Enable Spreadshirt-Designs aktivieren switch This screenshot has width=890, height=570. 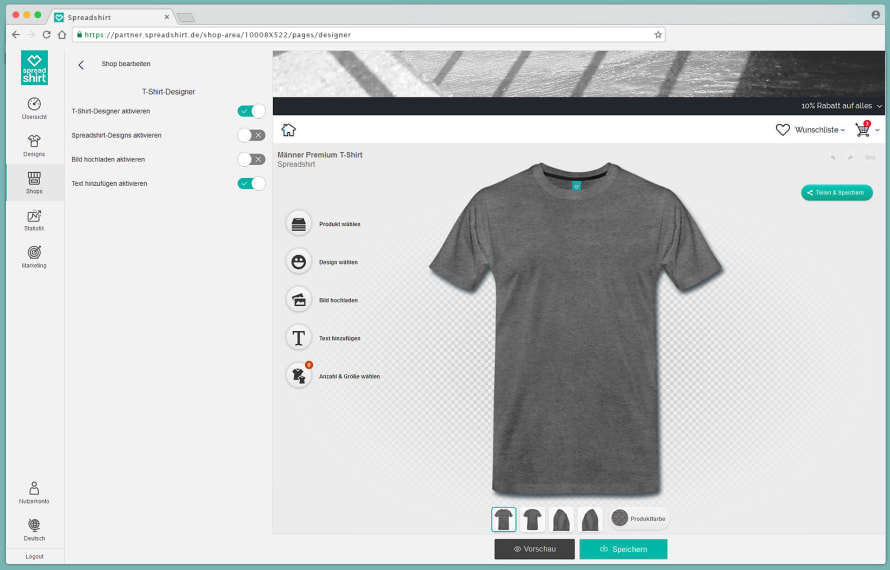coord(251,135)
